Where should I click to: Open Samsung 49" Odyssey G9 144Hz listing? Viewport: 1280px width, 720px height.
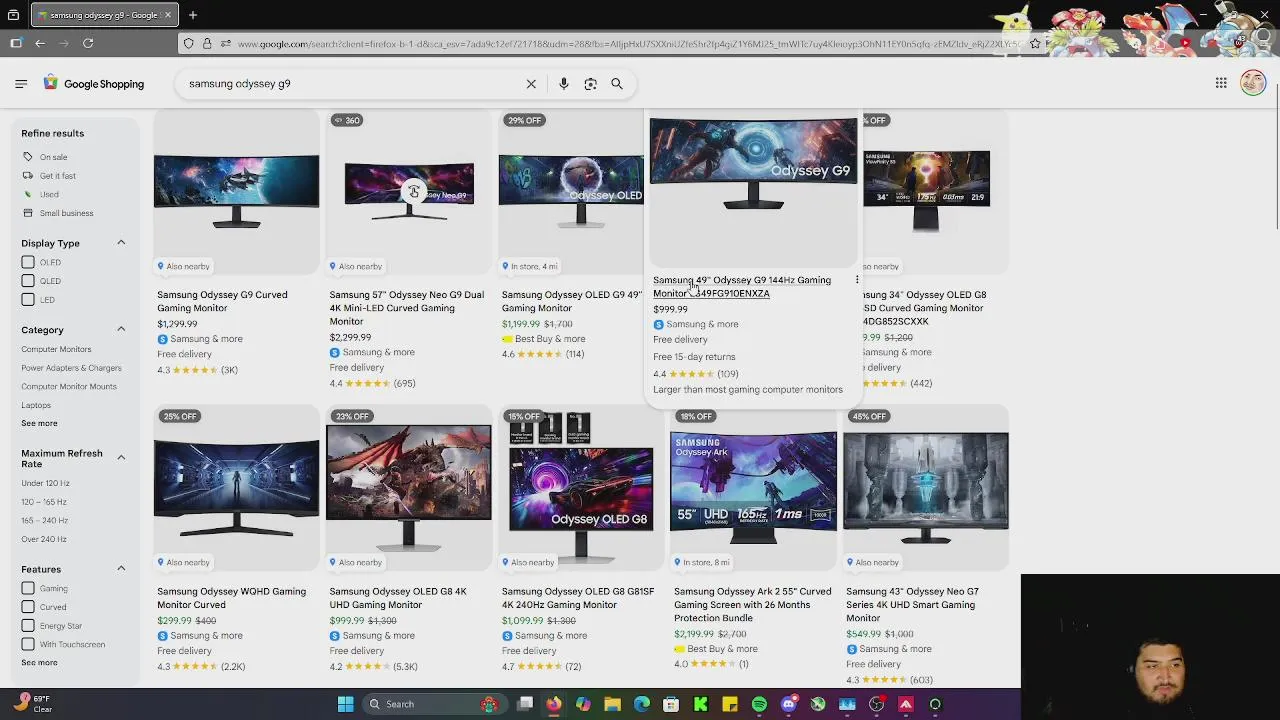point(742,287)
